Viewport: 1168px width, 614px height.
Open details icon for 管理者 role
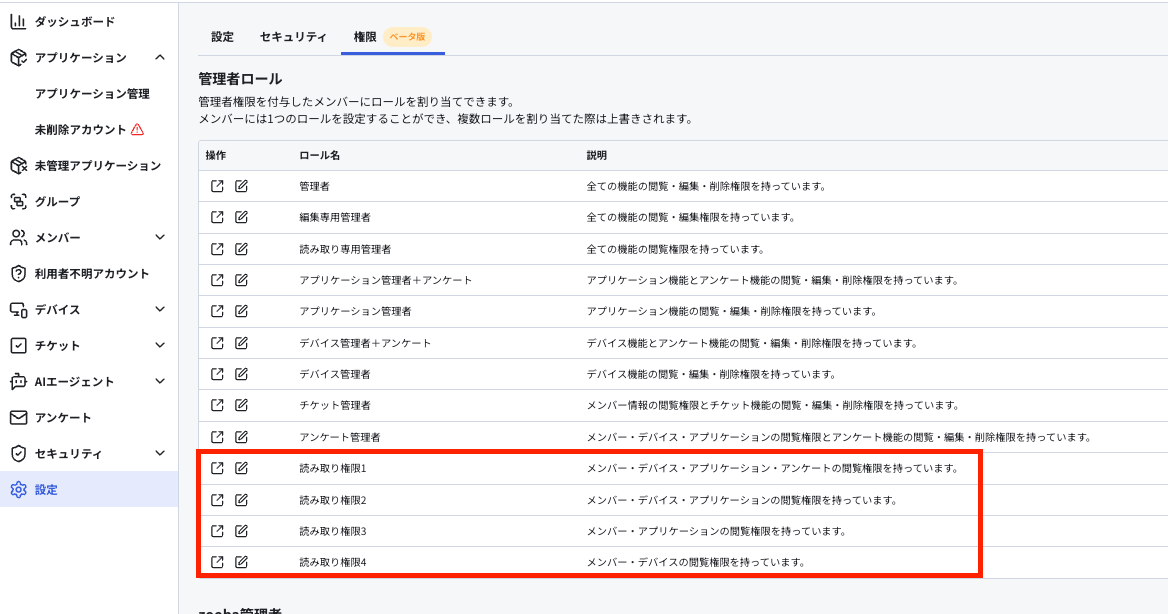coord(217,186)
